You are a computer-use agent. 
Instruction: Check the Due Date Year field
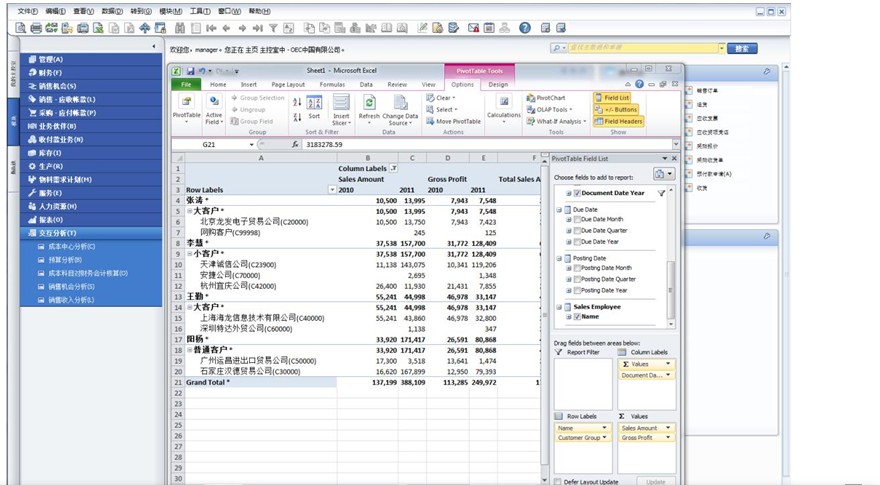click(x=577, y=242)
